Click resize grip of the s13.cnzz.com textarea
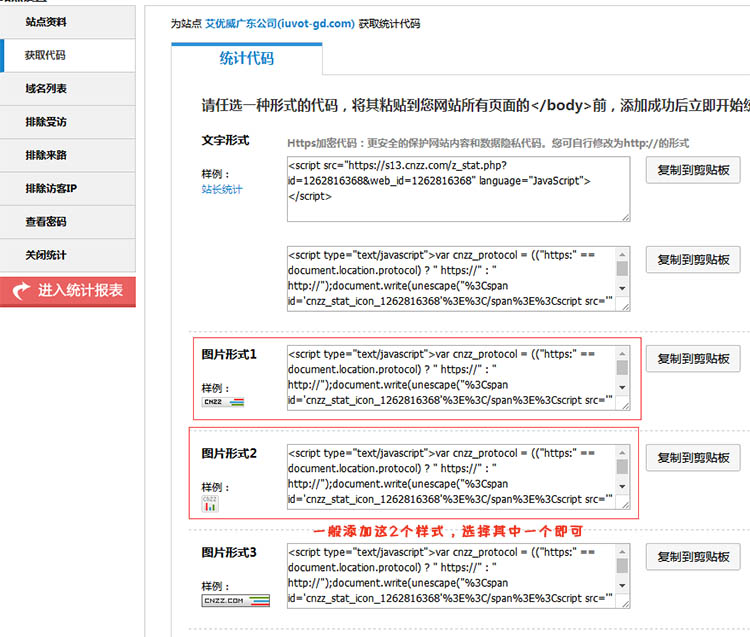This screenshot has width=750, height=637. pyautogui.click(x=626, y=218)
